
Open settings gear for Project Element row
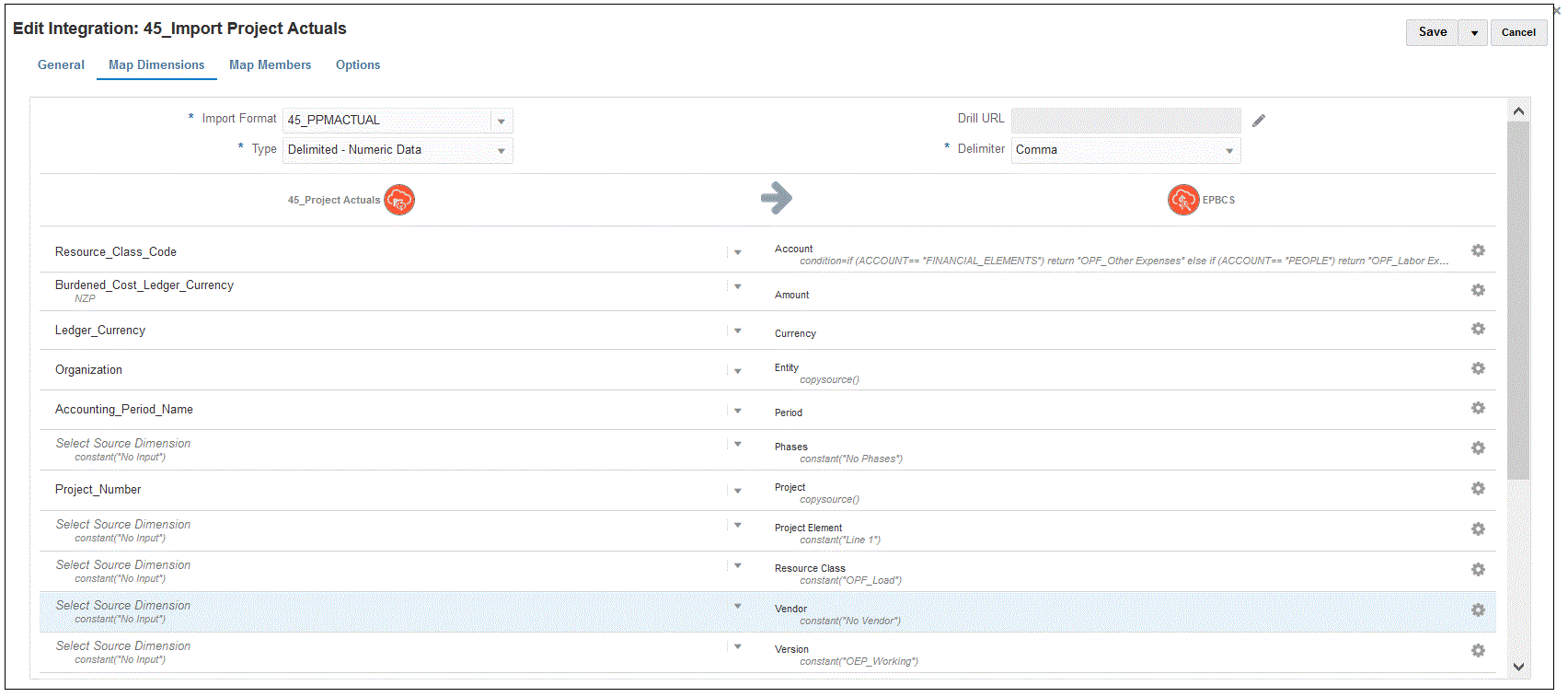1478,529
